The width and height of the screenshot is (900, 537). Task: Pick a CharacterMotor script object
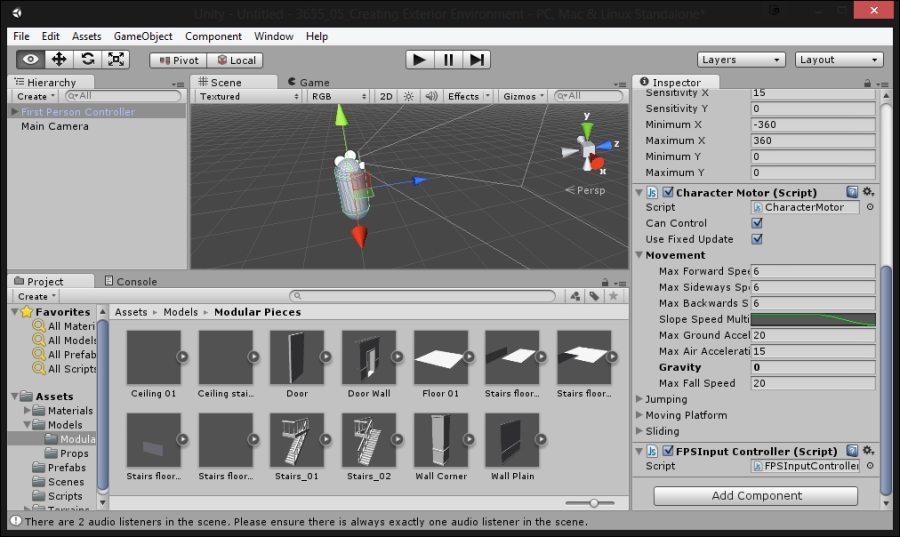click(x=870, y=207)
